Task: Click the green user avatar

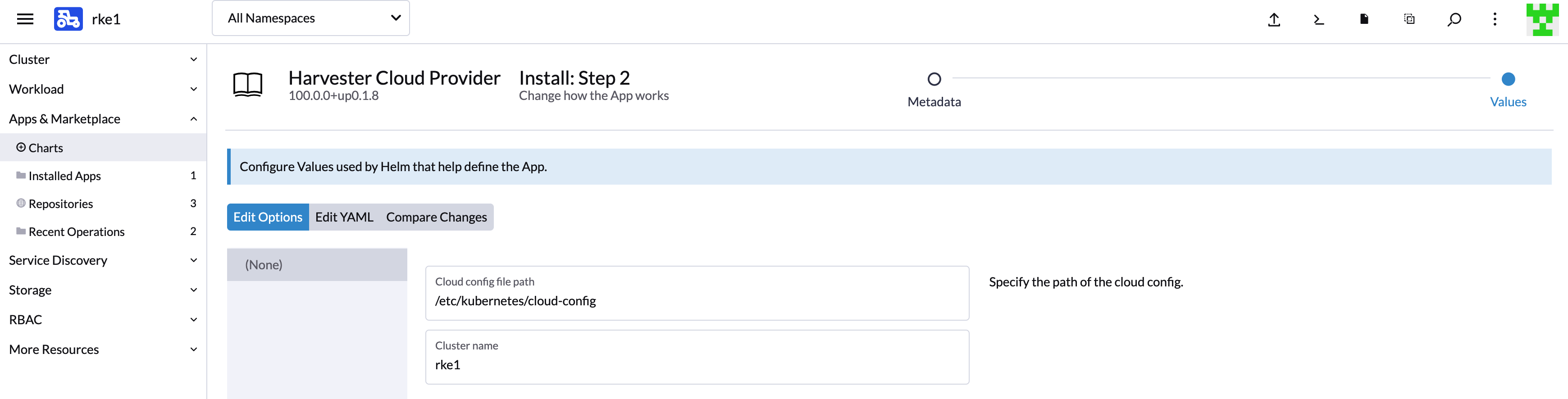Action: point(1542,19)
